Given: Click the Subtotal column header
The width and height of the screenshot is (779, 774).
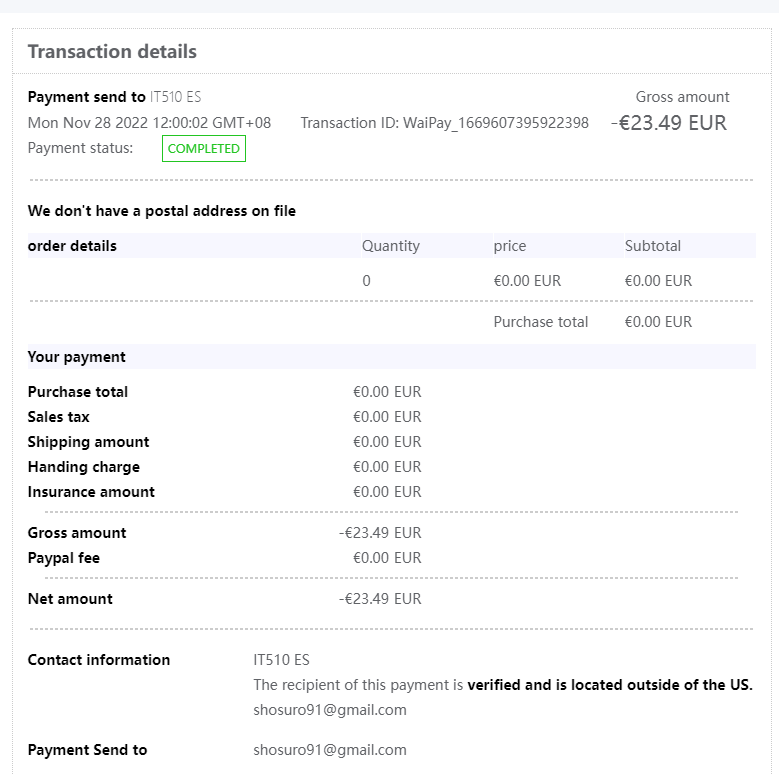Looking at the screenshot, I should 652,246.
